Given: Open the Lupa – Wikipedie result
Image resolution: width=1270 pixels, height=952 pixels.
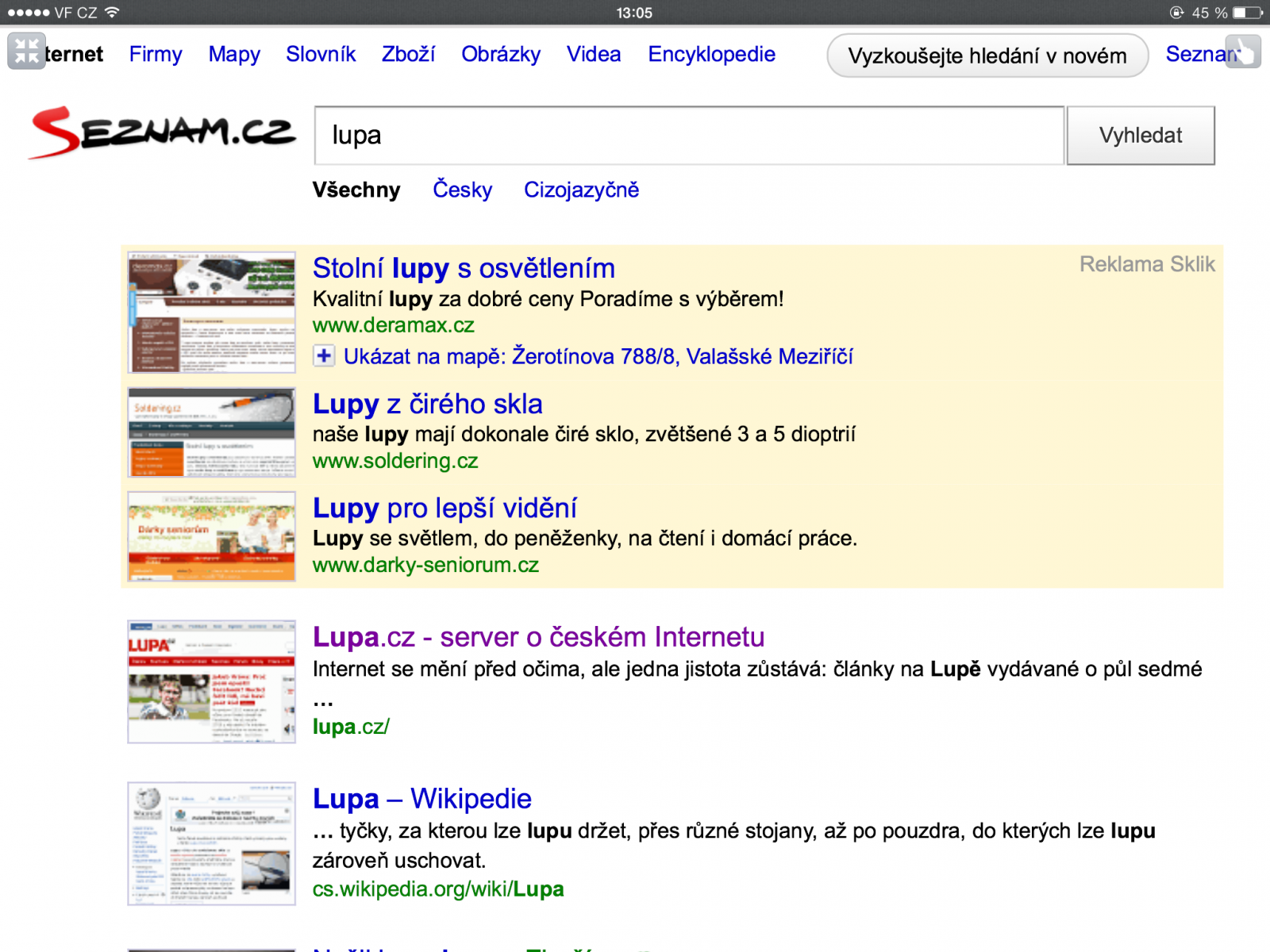Looking at the screenshot, I should click(x=422, y=799).
